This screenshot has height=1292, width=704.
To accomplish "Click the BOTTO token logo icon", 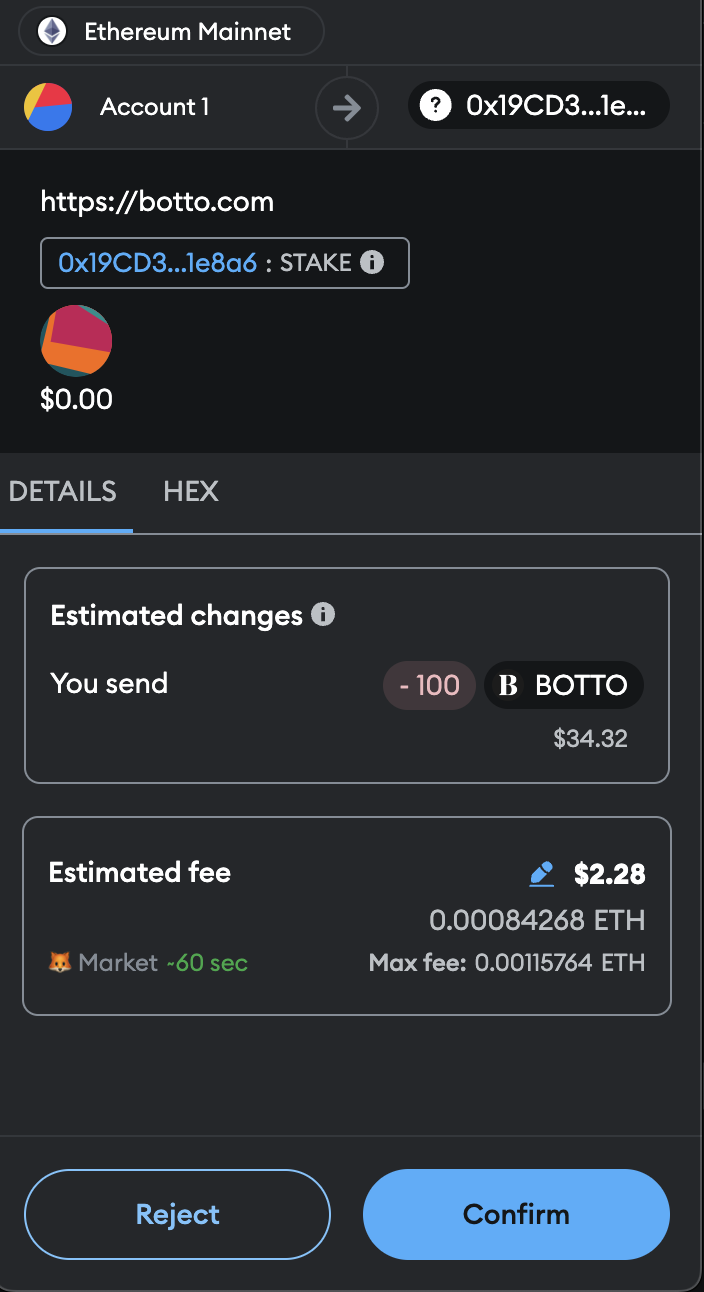I will click(508, 685).
